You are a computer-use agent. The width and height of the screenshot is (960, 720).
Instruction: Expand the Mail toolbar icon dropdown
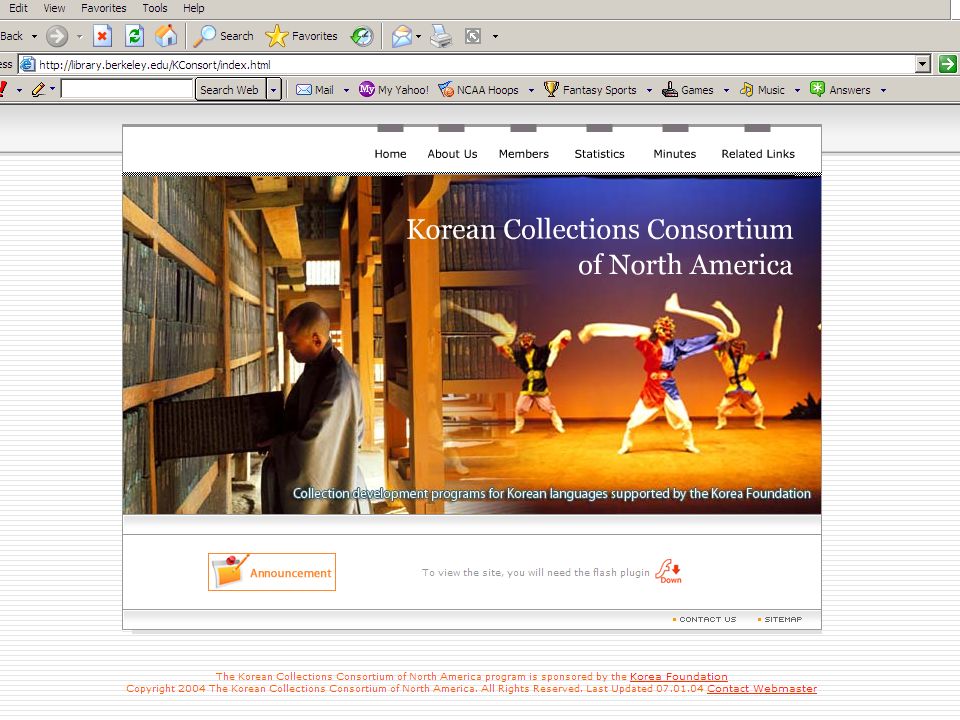tap(419, 36)
